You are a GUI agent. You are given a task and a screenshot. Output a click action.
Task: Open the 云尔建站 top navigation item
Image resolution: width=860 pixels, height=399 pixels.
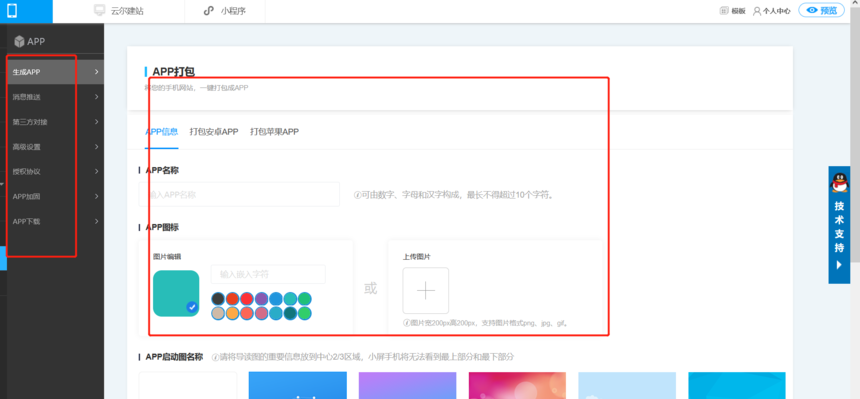pyautogui.click(x=118, y=11)
